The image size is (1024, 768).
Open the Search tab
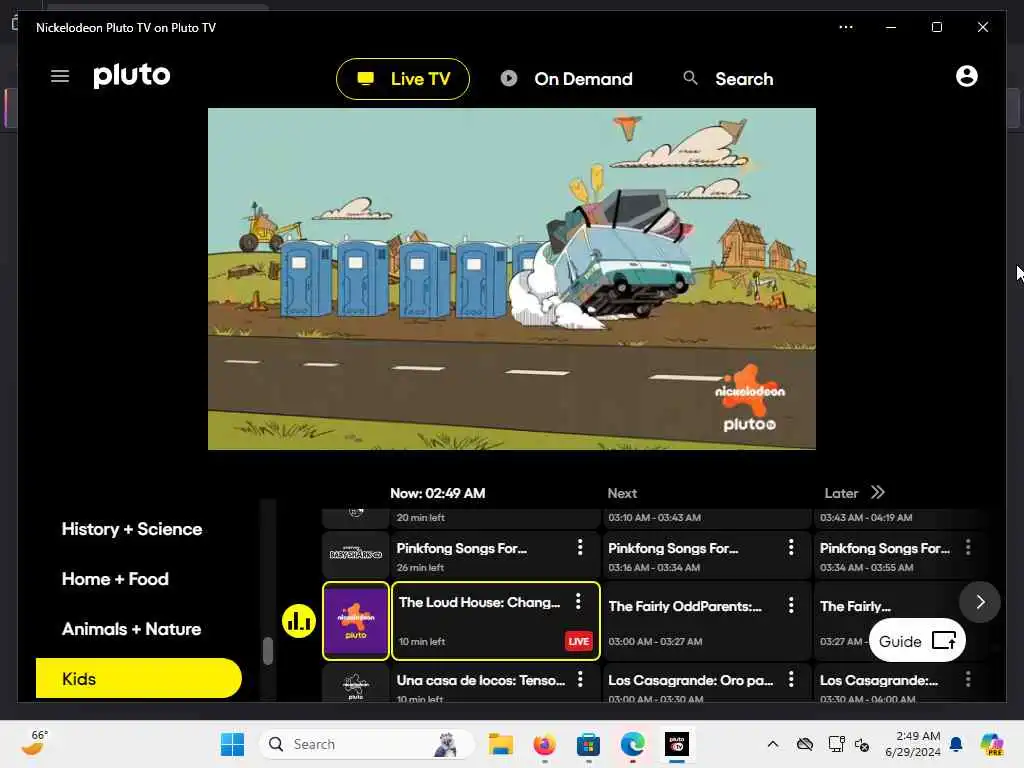pos(728,79)
